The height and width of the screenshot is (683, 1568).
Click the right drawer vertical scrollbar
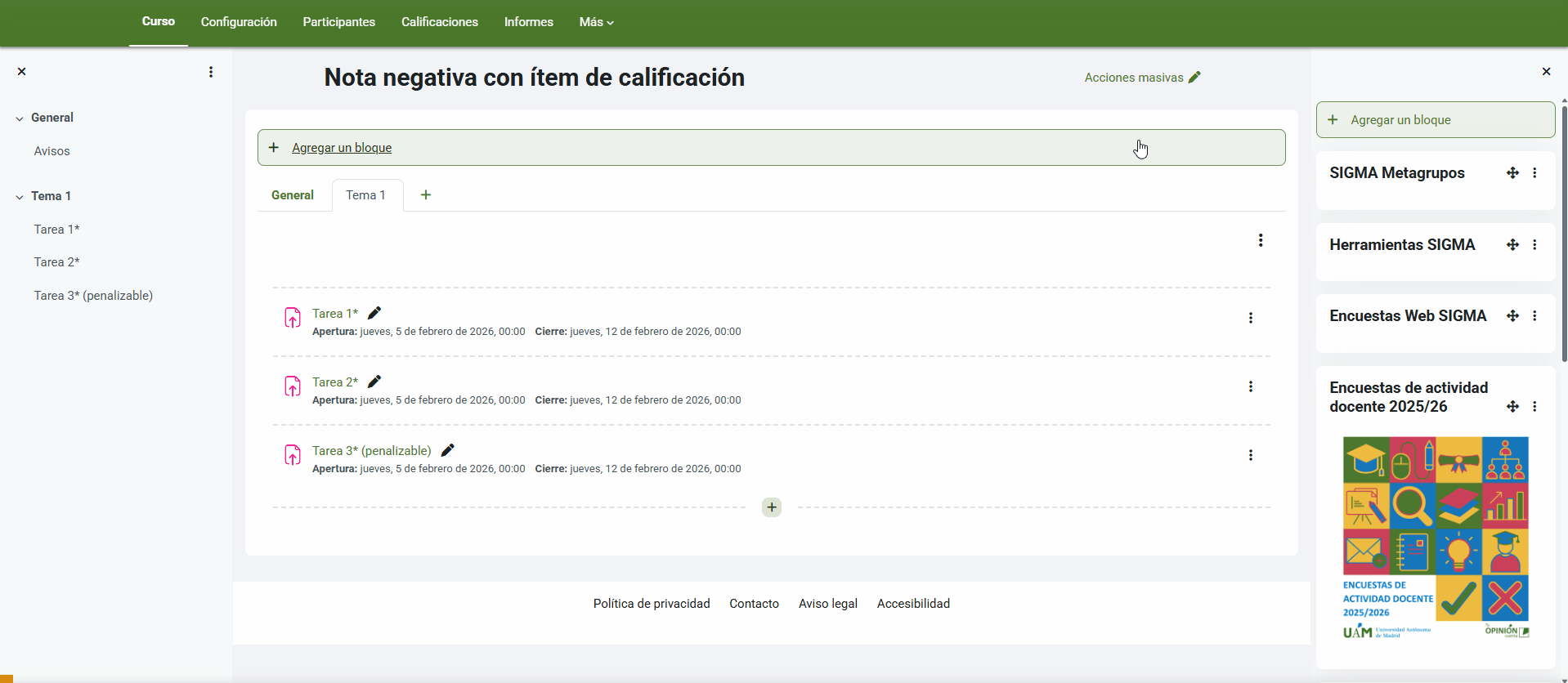pos(1564,233)
